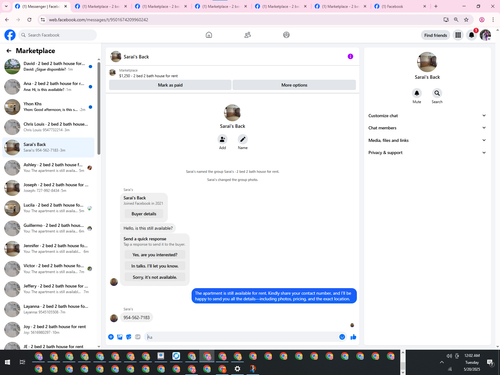Click the browser address bar URL

coord(98,20)
